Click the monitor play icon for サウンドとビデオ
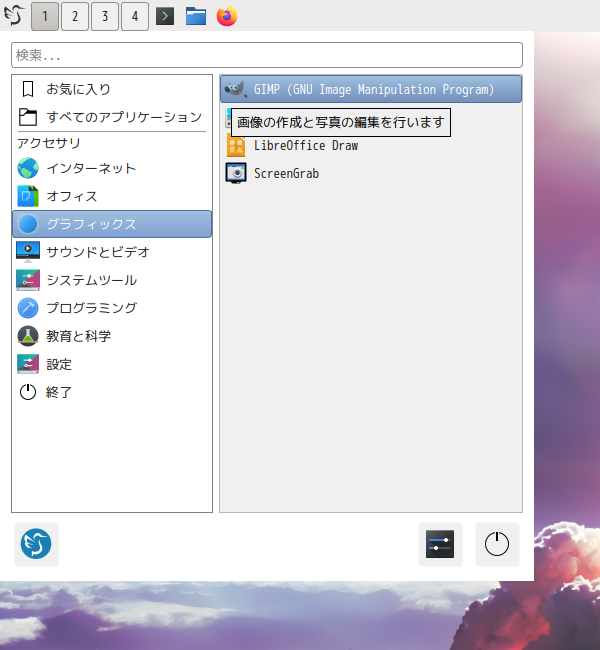This screenshot has height=650, width=600. click(x=28, y=252)
